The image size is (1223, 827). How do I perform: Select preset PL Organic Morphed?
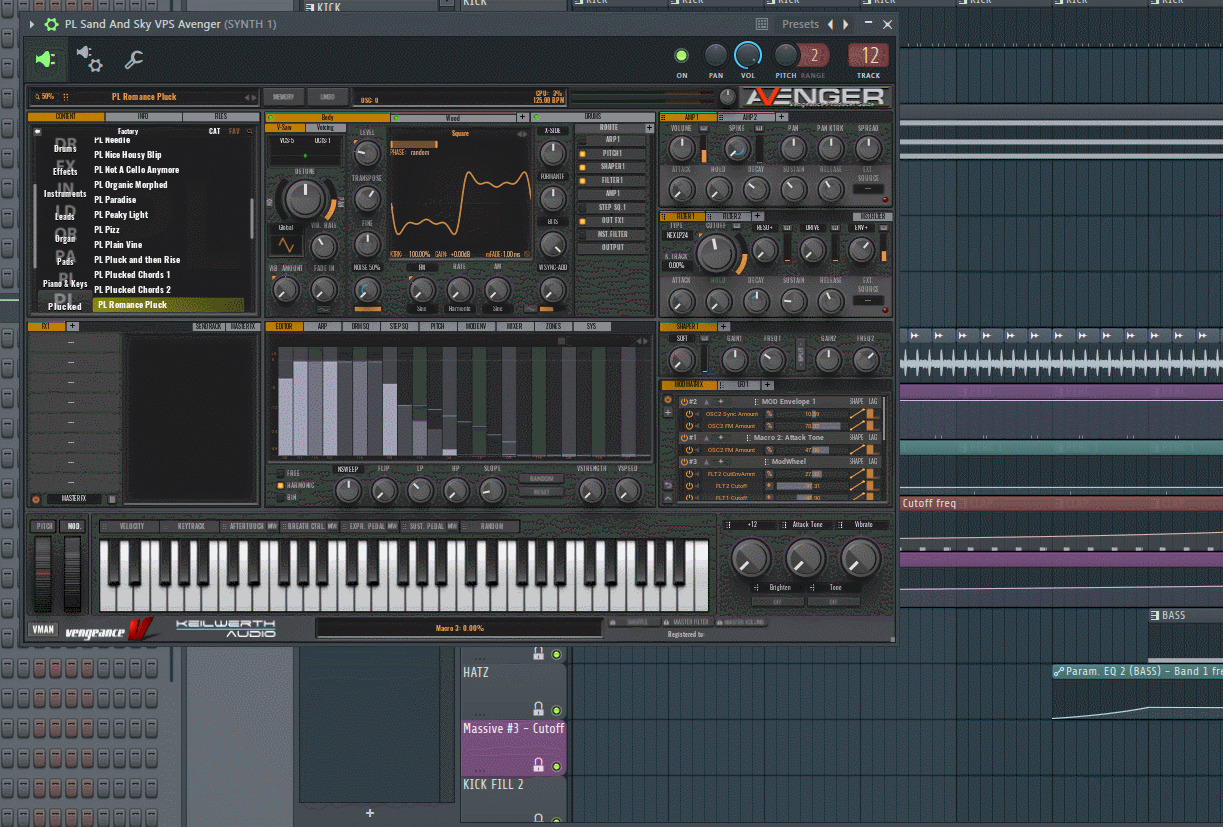131,185
